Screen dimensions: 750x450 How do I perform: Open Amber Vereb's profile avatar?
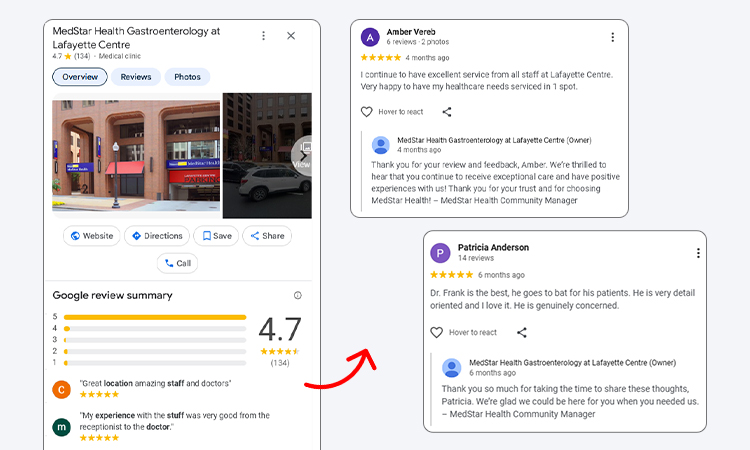[x=370, y=37]
